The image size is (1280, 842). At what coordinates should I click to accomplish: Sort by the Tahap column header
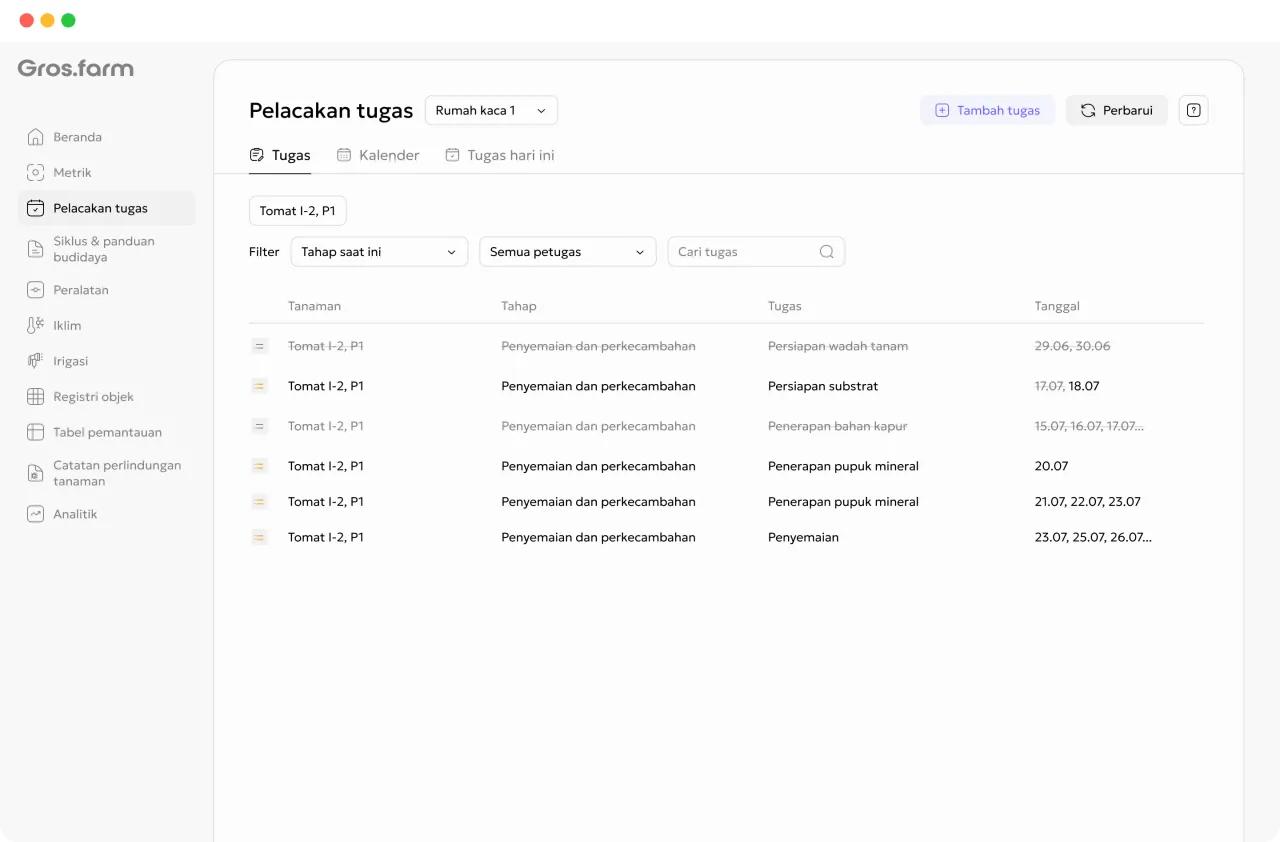519,306
